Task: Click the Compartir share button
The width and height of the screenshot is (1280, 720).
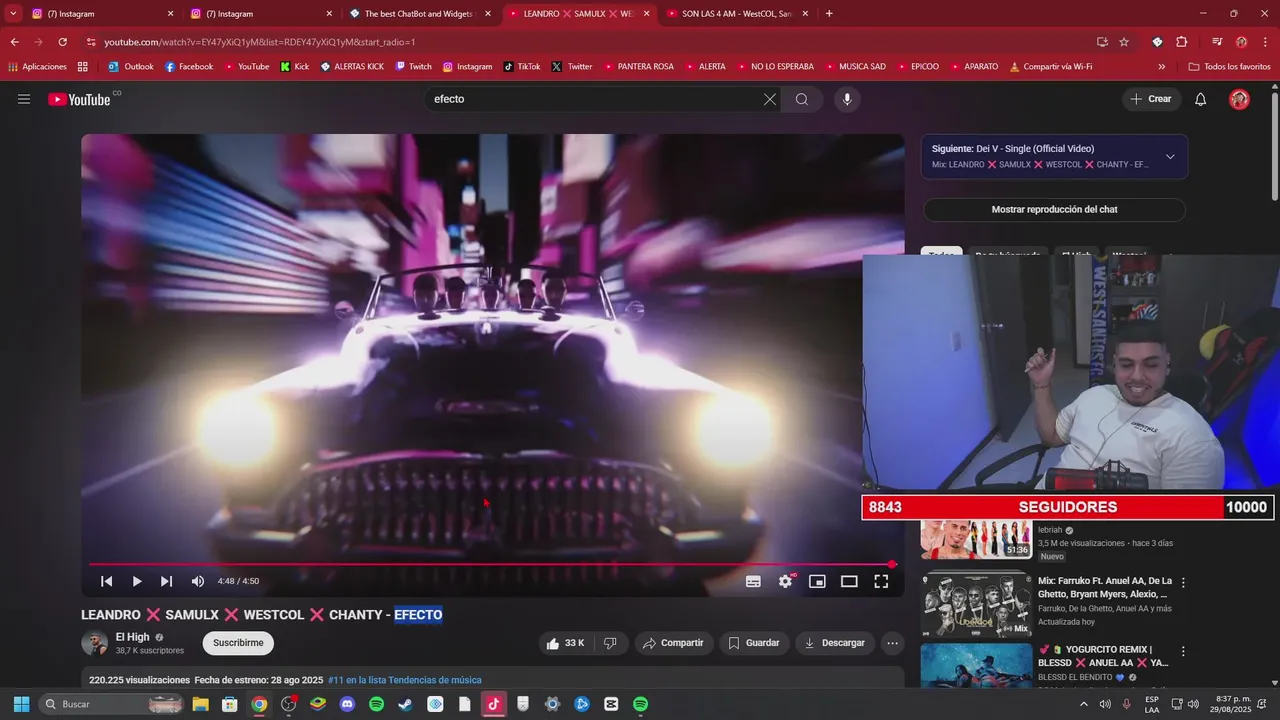Action: pyautogui.click(x=674, y=643)
